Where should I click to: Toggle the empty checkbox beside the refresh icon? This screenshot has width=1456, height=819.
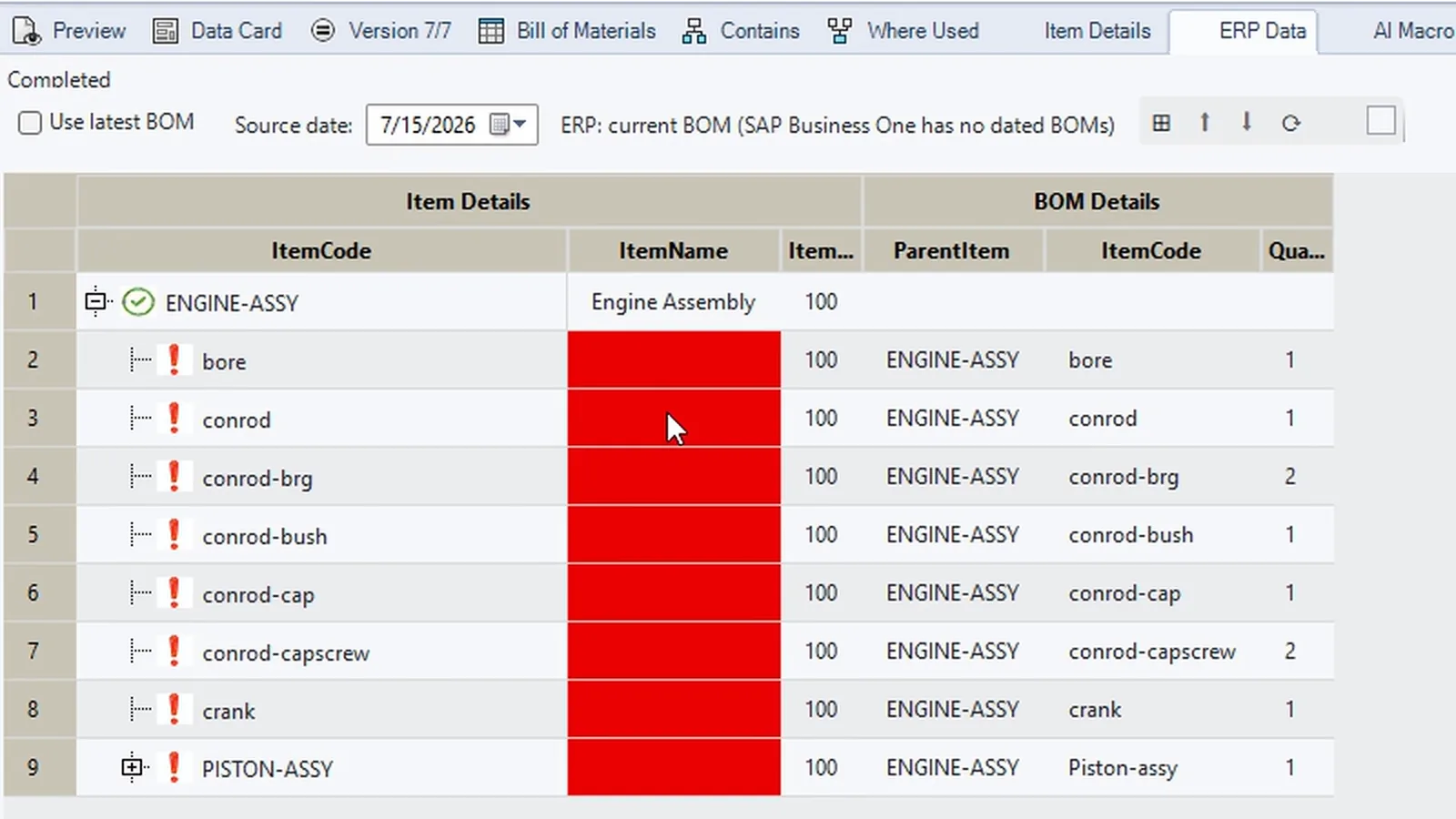click(x=1381, y=120)
